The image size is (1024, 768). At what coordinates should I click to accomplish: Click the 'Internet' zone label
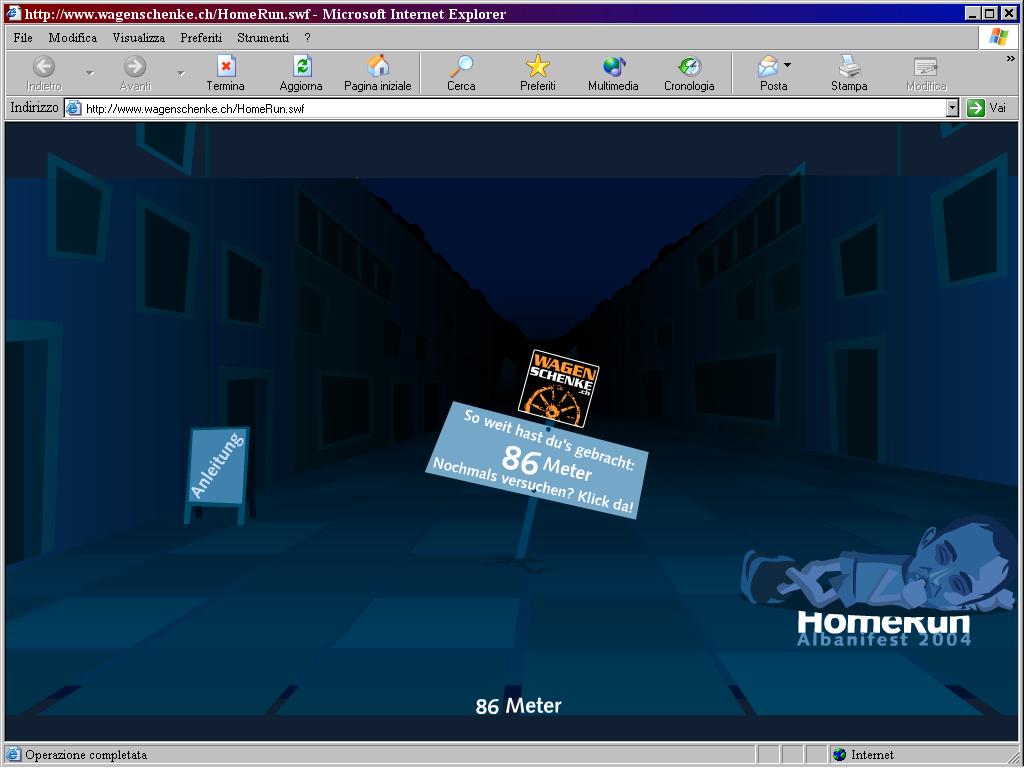[872, 755]
